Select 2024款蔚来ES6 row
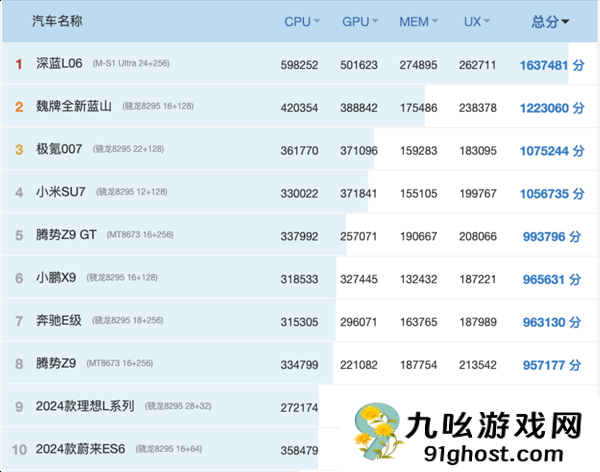This screenshot has width=600, height=472. point(82,449)
